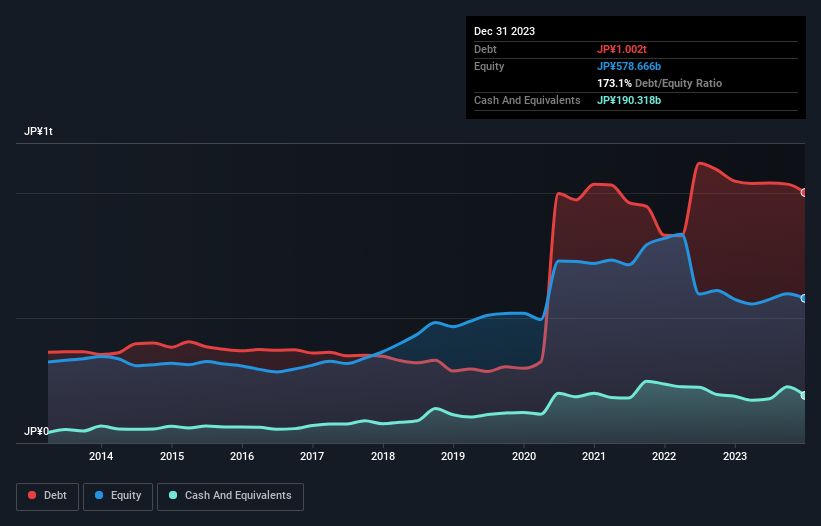Click the Debt row label in tooltip

485,49
